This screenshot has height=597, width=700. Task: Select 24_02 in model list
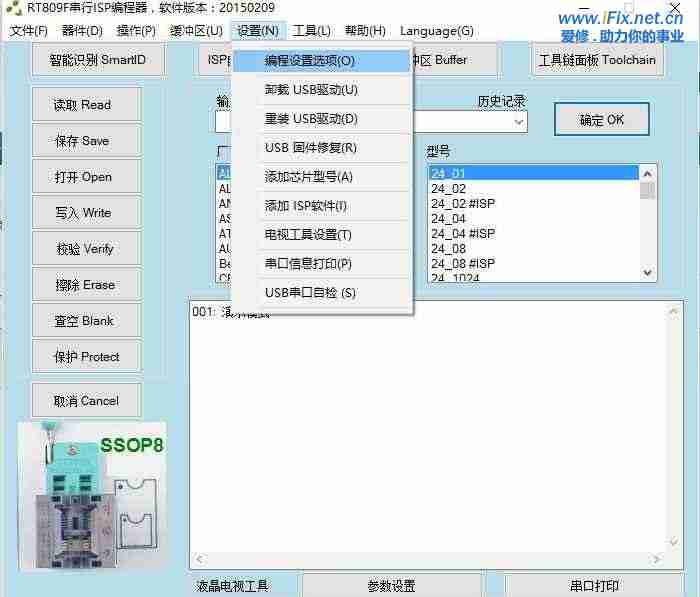pyautogui.click(x=533, y=188)
